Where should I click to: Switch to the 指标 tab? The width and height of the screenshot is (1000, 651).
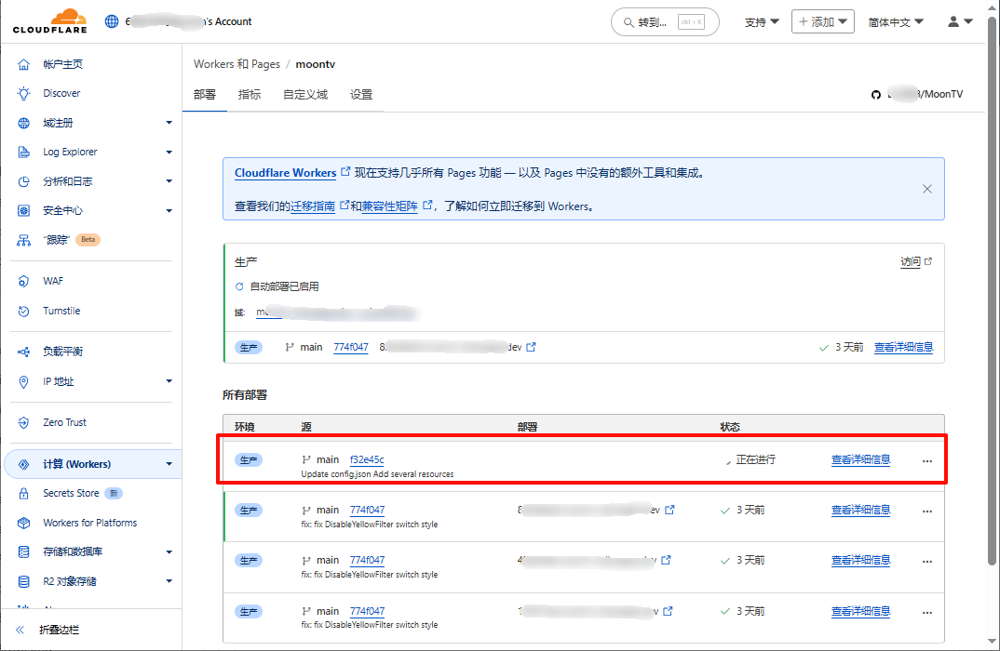(x=249, y=95)
